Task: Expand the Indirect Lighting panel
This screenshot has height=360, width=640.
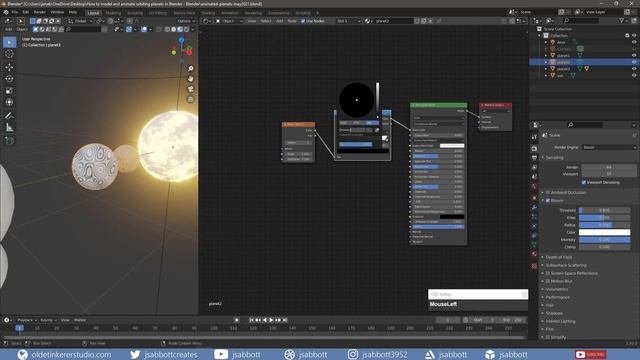Action: 560,322
